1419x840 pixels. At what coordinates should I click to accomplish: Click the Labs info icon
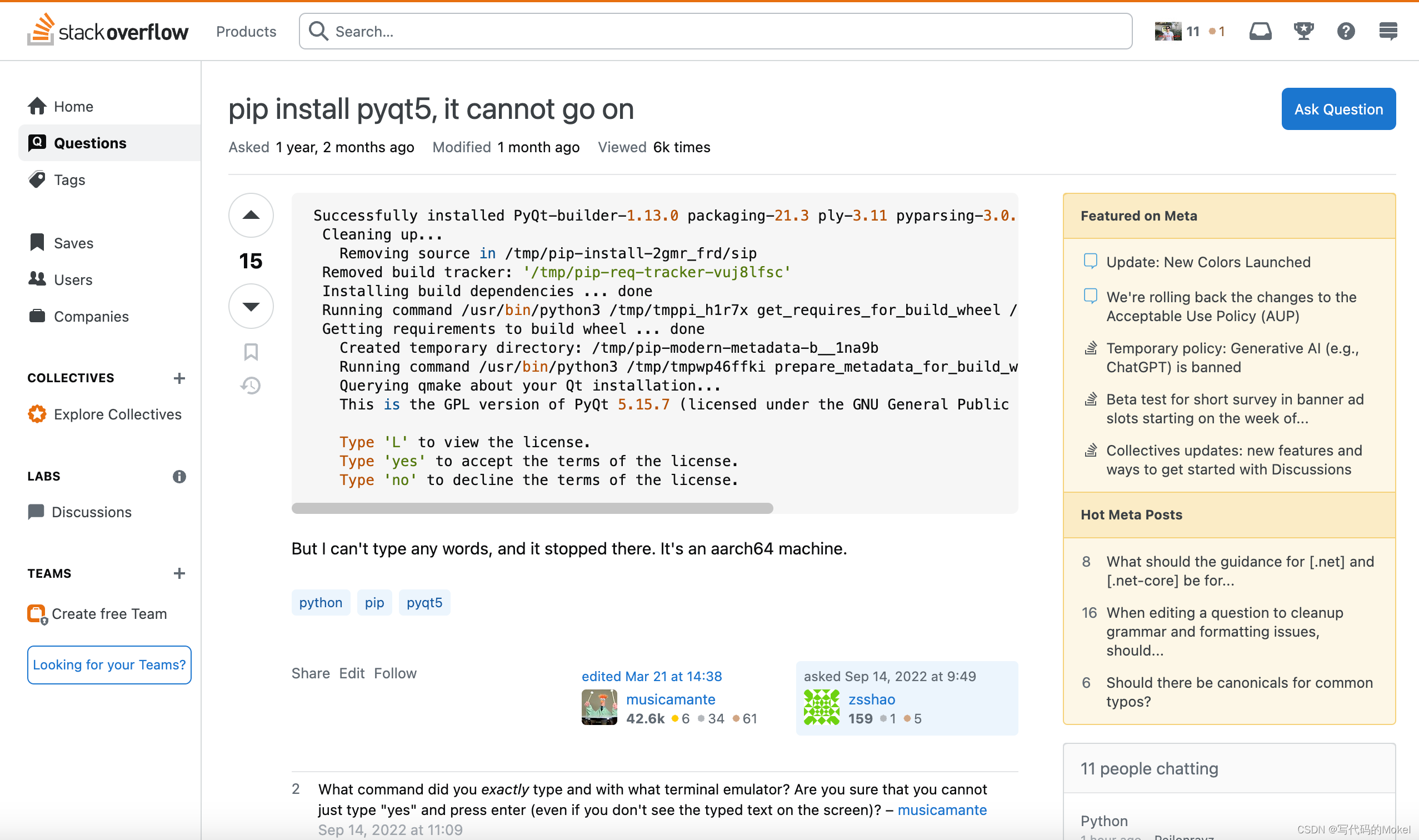point(179,477)
